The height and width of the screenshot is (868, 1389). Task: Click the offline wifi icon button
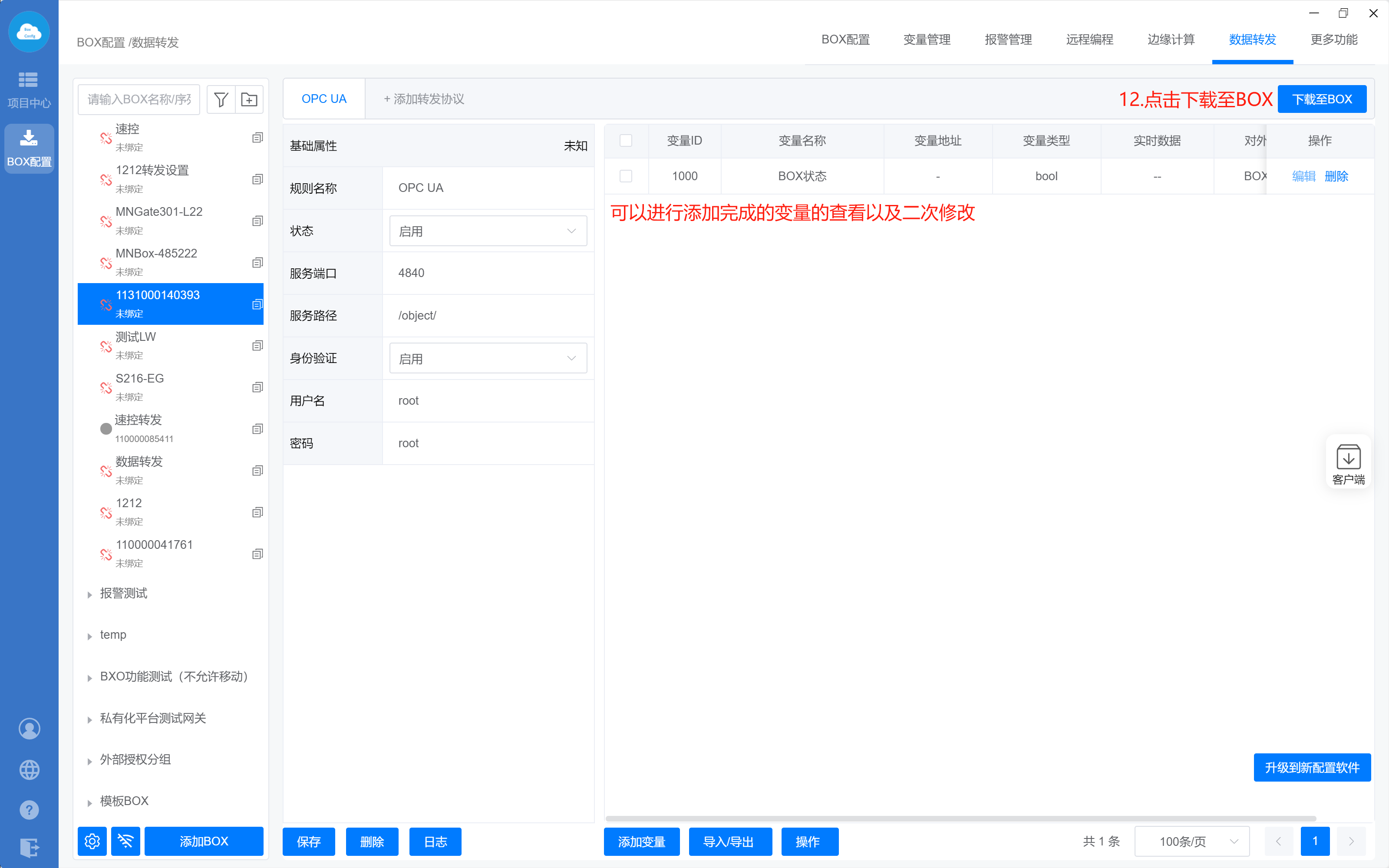tap(125, 841)
